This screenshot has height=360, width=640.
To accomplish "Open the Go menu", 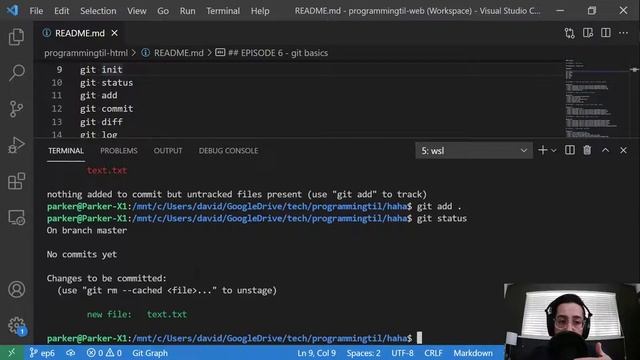I will [x=163, y=11].
